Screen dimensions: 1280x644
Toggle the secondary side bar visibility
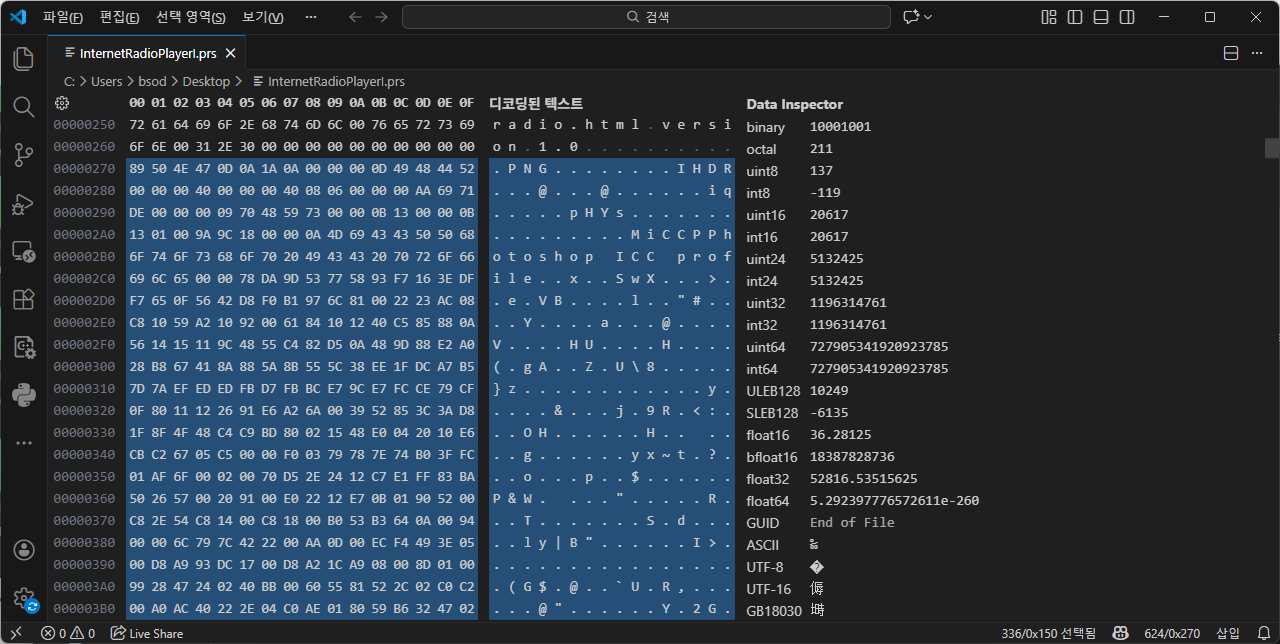coord(1127,17)
